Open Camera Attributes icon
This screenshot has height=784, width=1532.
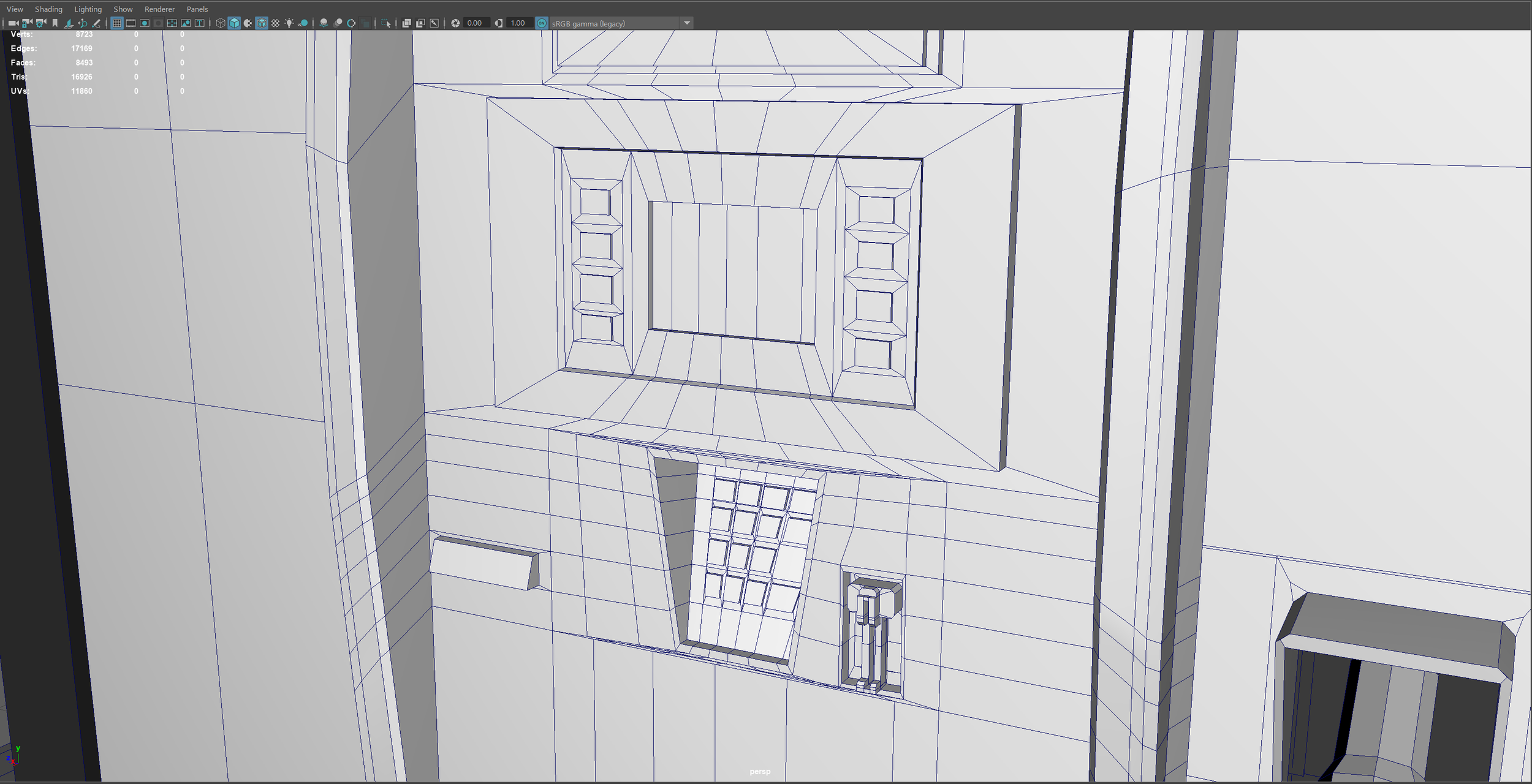pos(40,23)
